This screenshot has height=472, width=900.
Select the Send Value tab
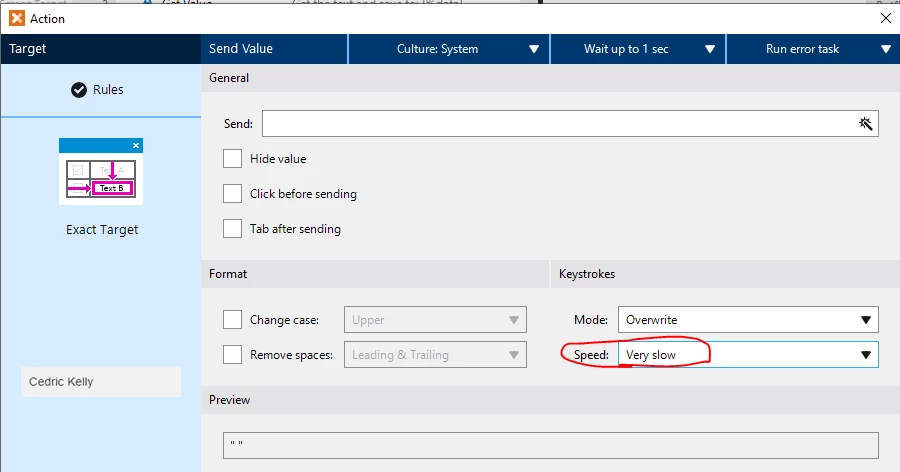click(x=274, y=49)
